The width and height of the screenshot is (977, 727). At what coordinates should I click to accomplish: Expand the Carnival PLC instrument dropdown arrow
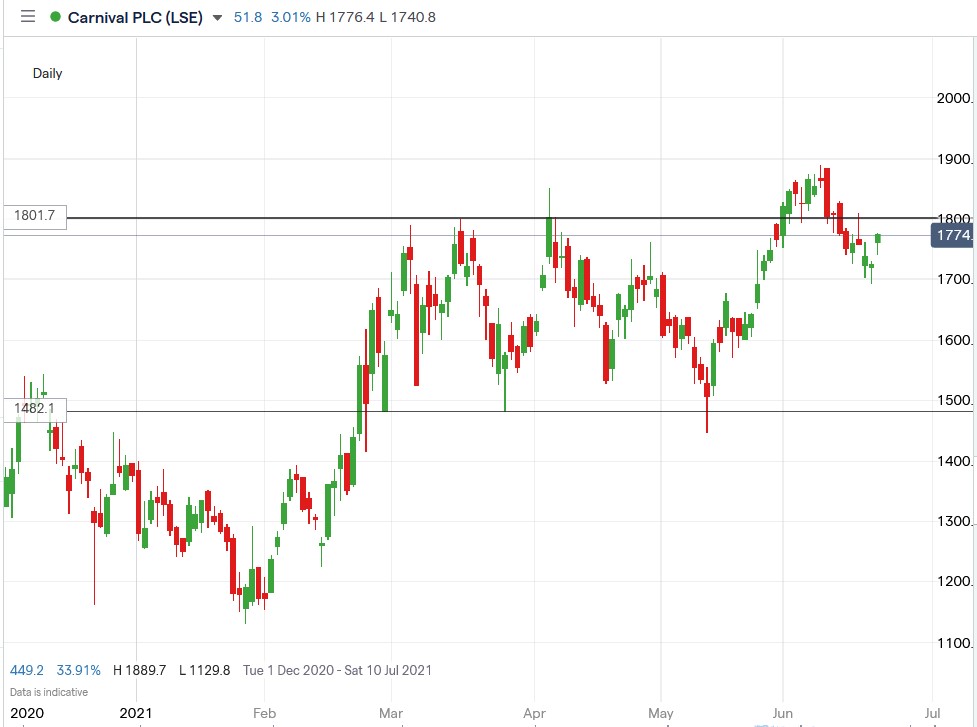pos(217,17)
